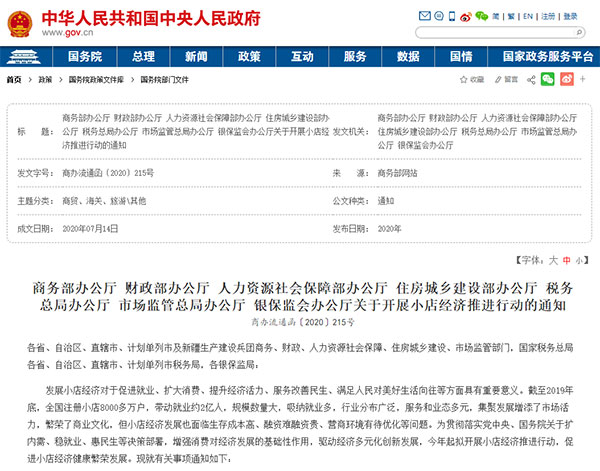Click the 登录 login link
The width and height of the screenshot is (600, 471).
pos(570,16)
